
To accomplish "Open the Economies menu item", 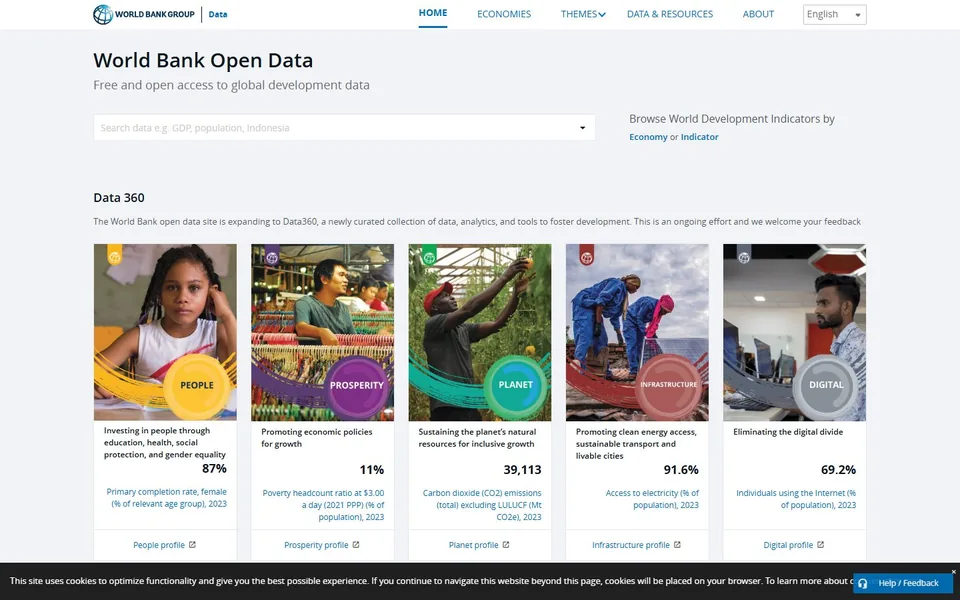I will coord(504,14).
